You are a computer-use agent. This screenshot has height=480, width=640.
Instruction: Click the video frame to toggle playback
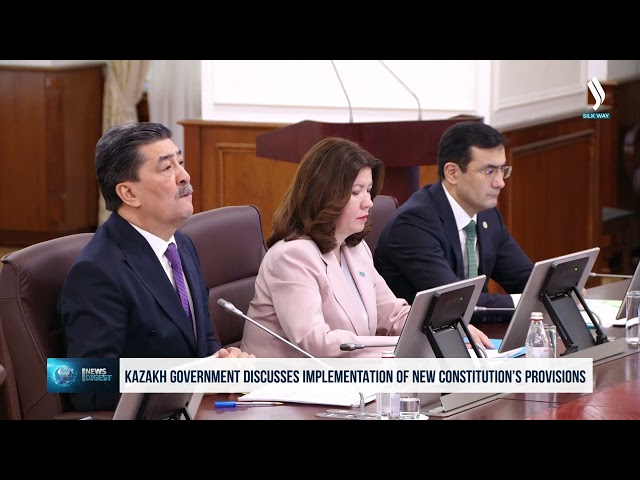point(320,240)
